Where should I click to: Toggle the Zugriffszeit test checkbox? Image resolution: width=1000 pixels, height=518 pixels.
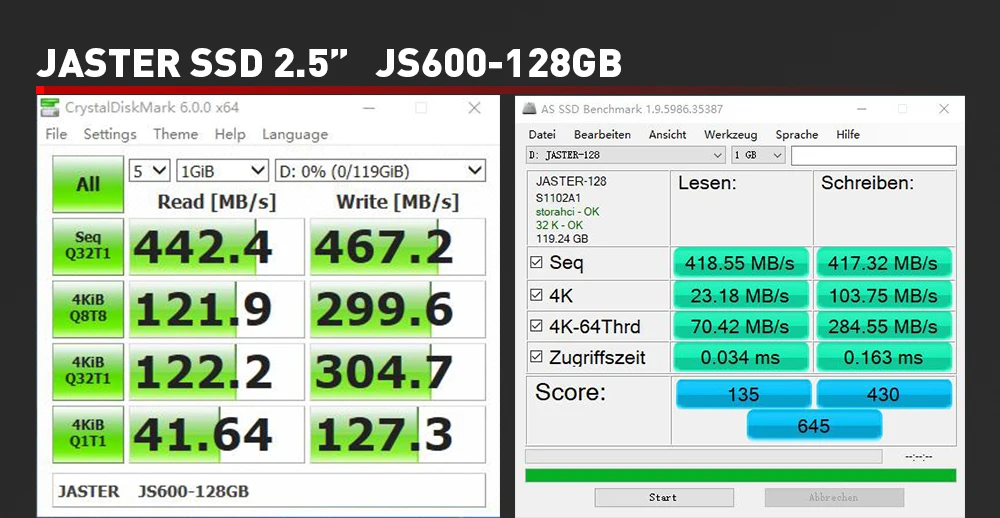click(536, 357)
